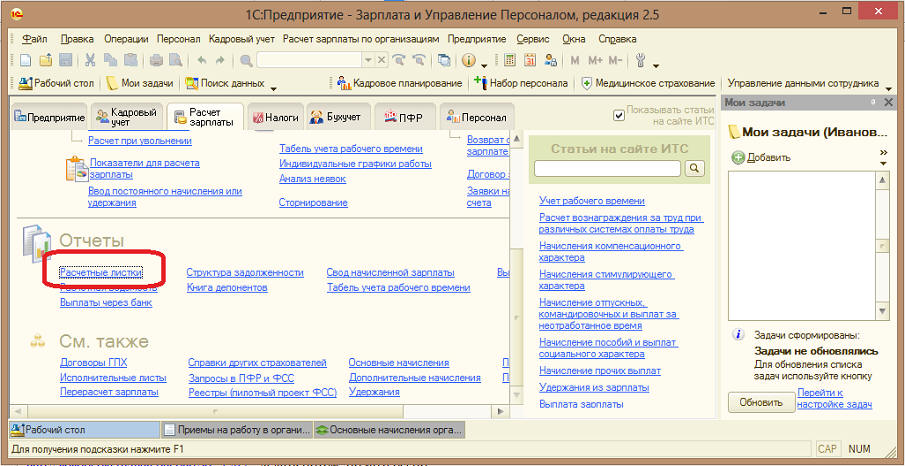Open the Файл menu

pyautogui.click(x=35, y=39)
